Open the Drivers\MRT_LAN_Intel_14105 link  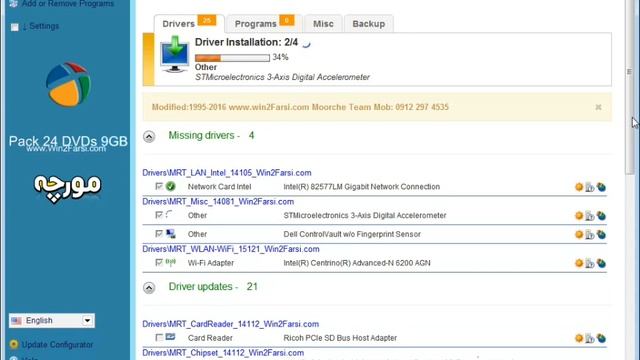pos(227,173)
